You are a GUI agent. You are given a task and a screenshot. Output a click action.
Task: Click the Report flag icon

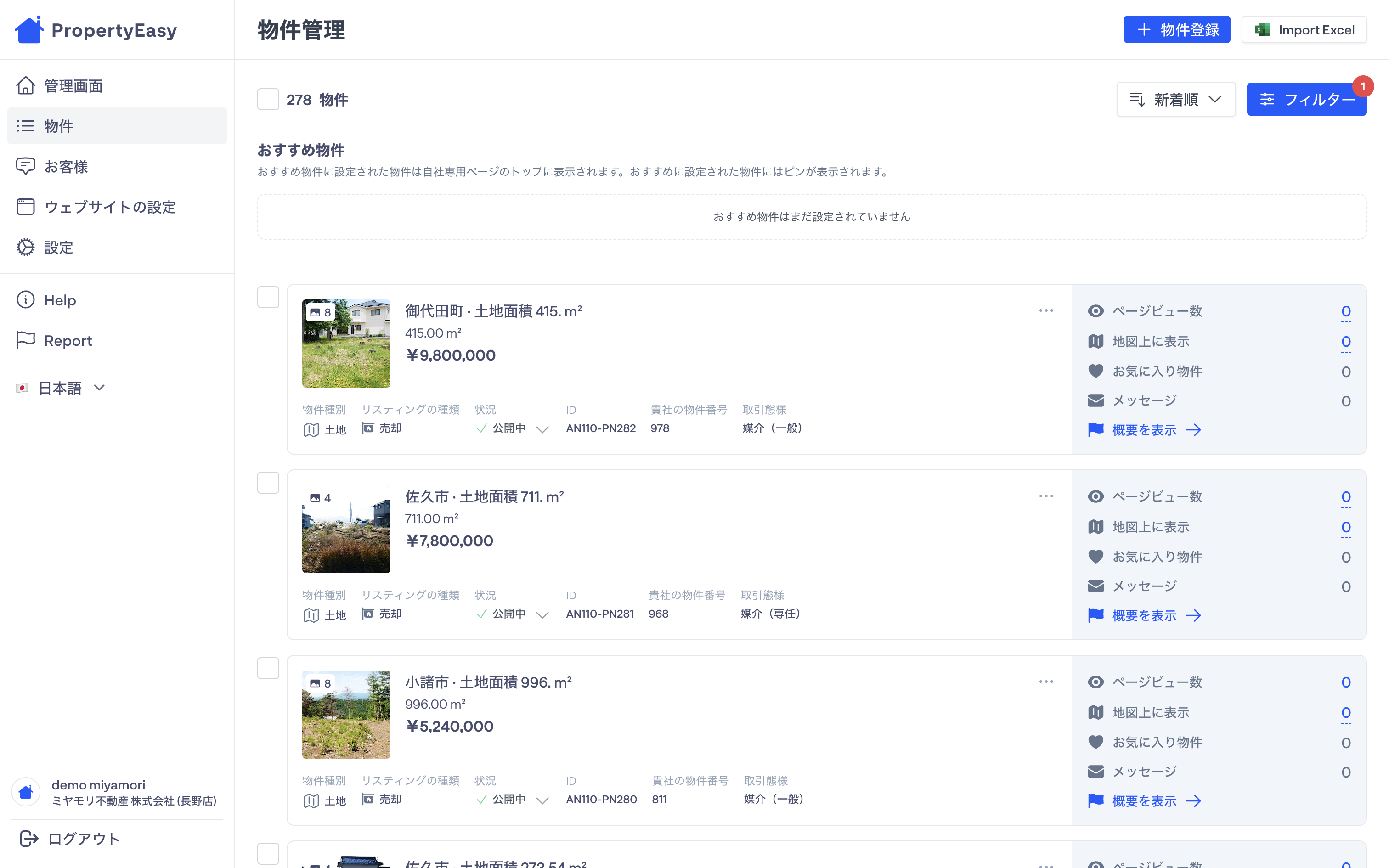point(25,340)
